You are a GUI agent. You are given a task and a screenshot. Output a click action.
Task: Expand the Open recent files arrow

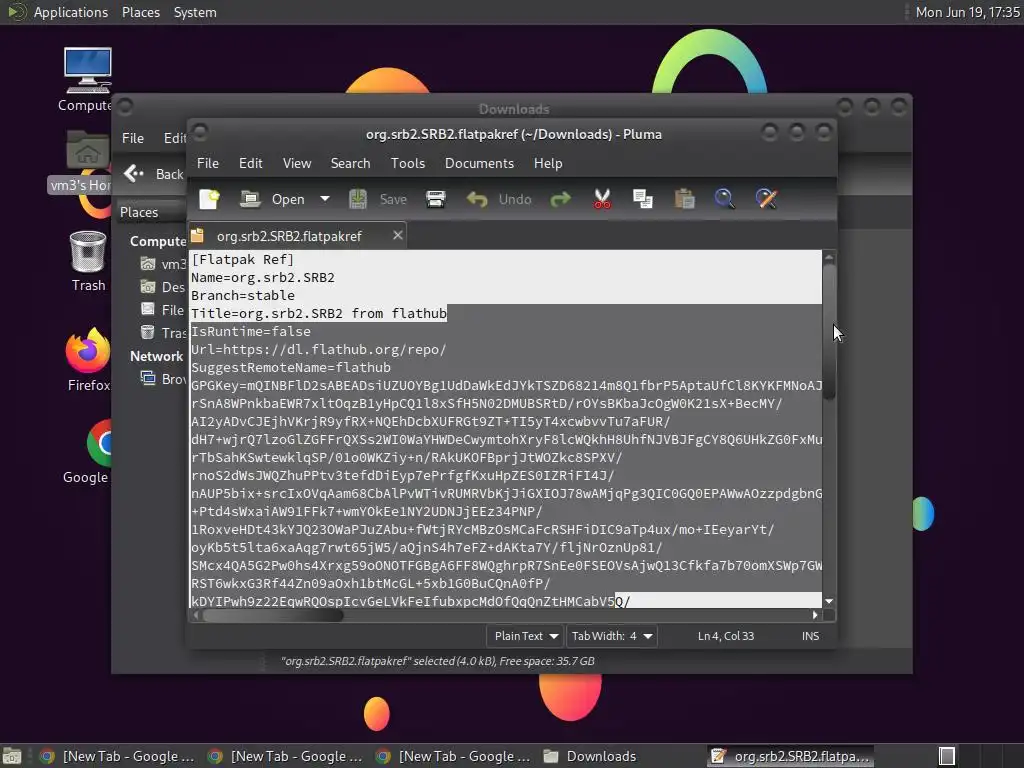[325, 199]
